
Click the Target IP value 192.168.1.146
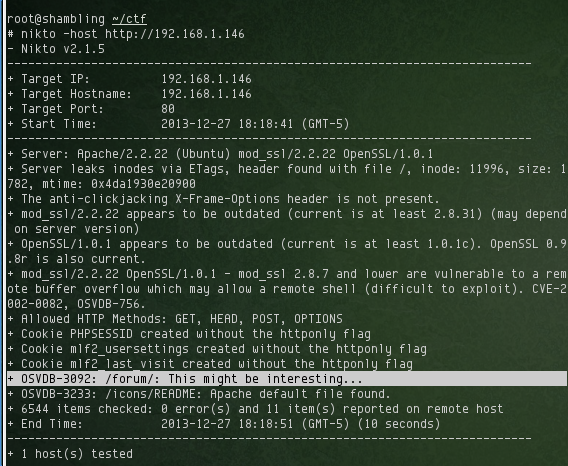(x=206, y=79)
